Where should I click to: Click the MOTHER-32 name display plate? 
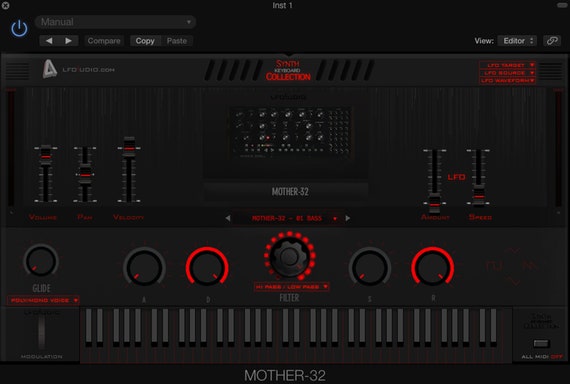286,192
